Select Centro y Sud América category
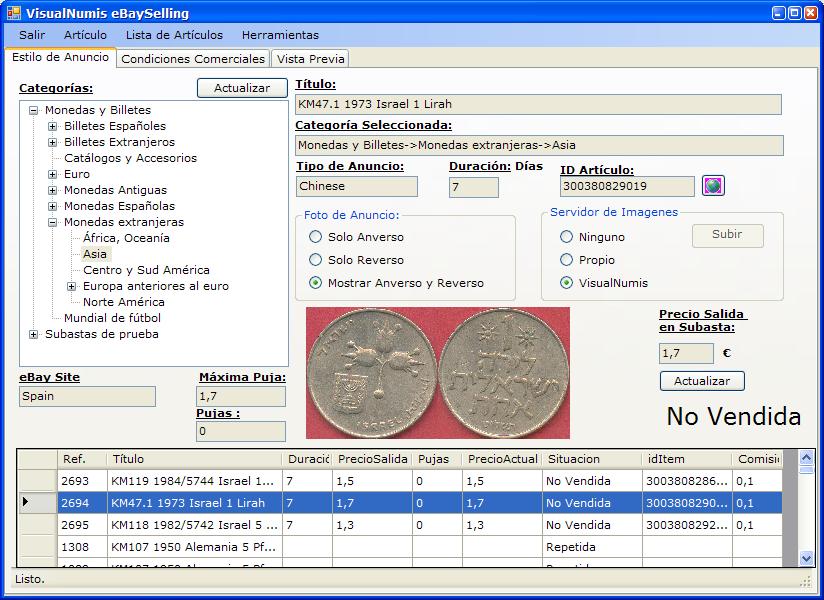 [x=146, y=270]
